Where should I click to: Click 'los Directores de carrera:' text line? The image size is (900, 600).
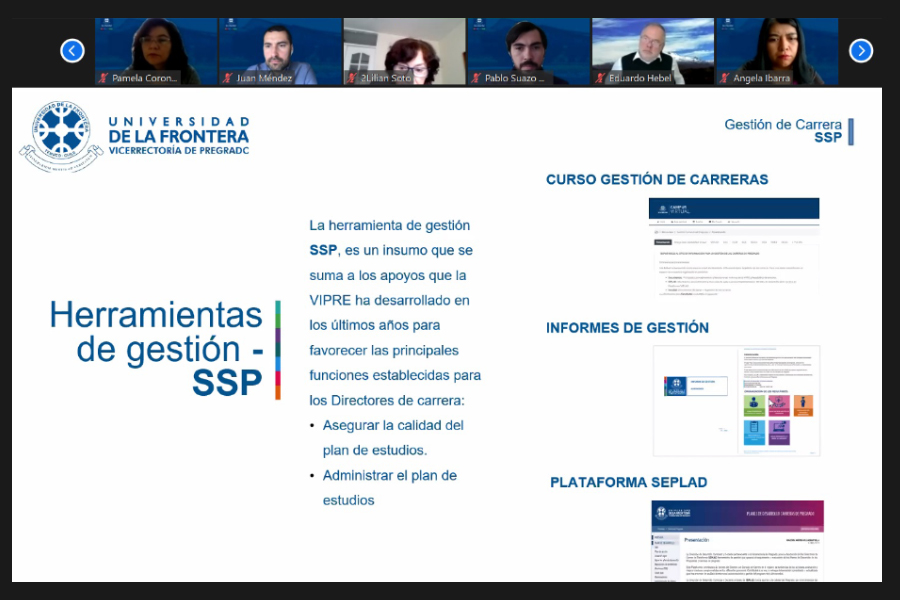387,400
